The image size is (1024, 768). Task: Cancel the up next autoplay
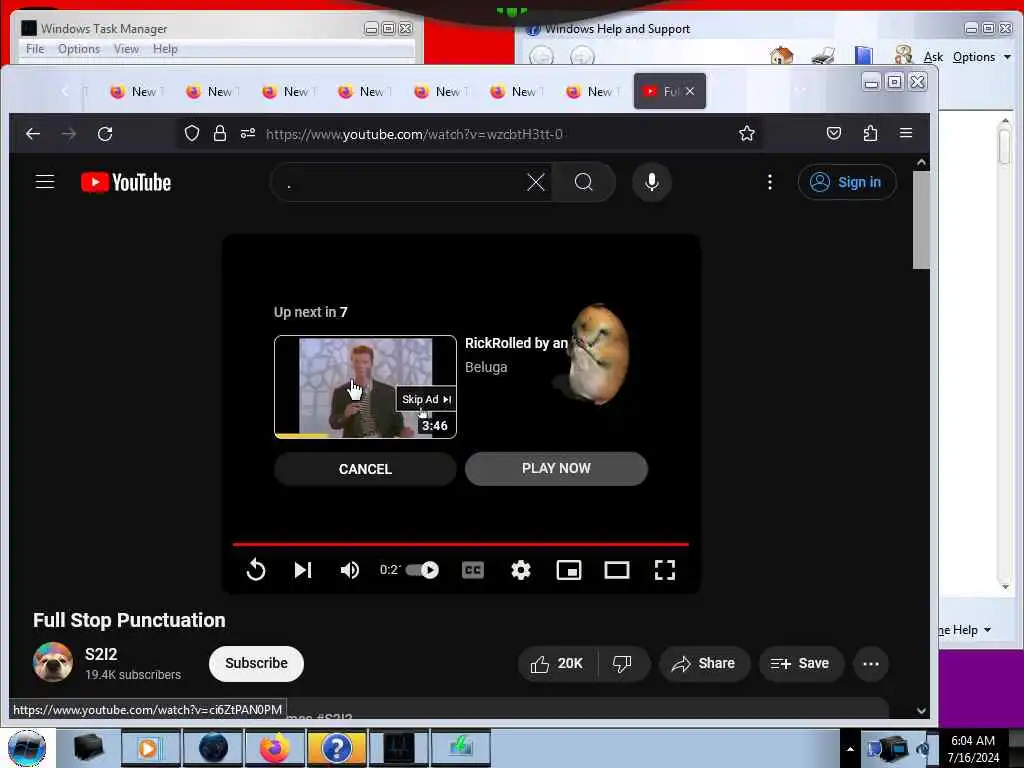tap(365, 469)
